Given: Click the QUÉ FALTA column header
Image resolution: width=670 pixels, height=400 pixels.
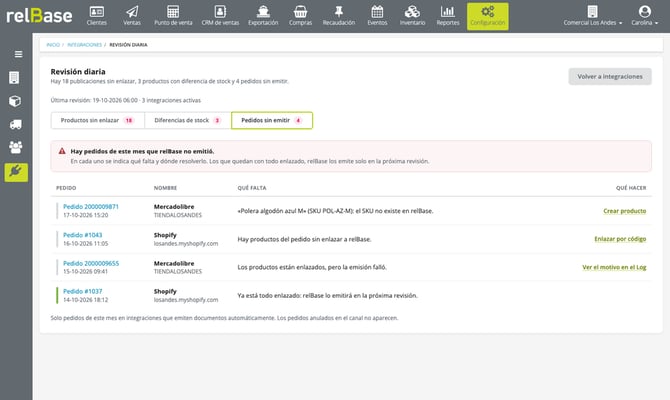Looking at the screenshot, I should click(x=252, y=188).
